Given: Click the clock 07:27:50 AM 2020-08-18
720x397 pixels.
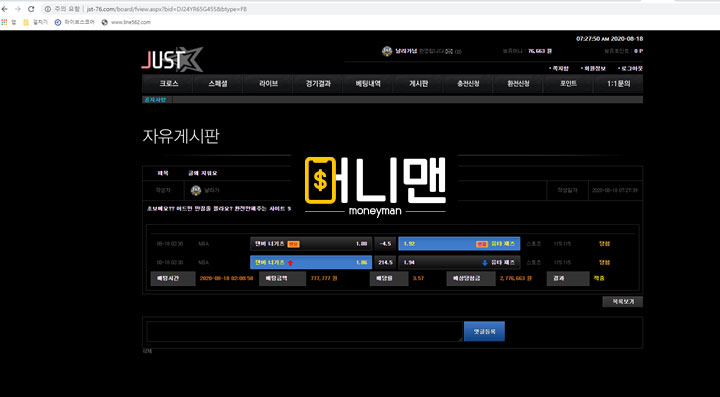Looking at the screenshot, I should pyautogui.click(x=609, y=39).
